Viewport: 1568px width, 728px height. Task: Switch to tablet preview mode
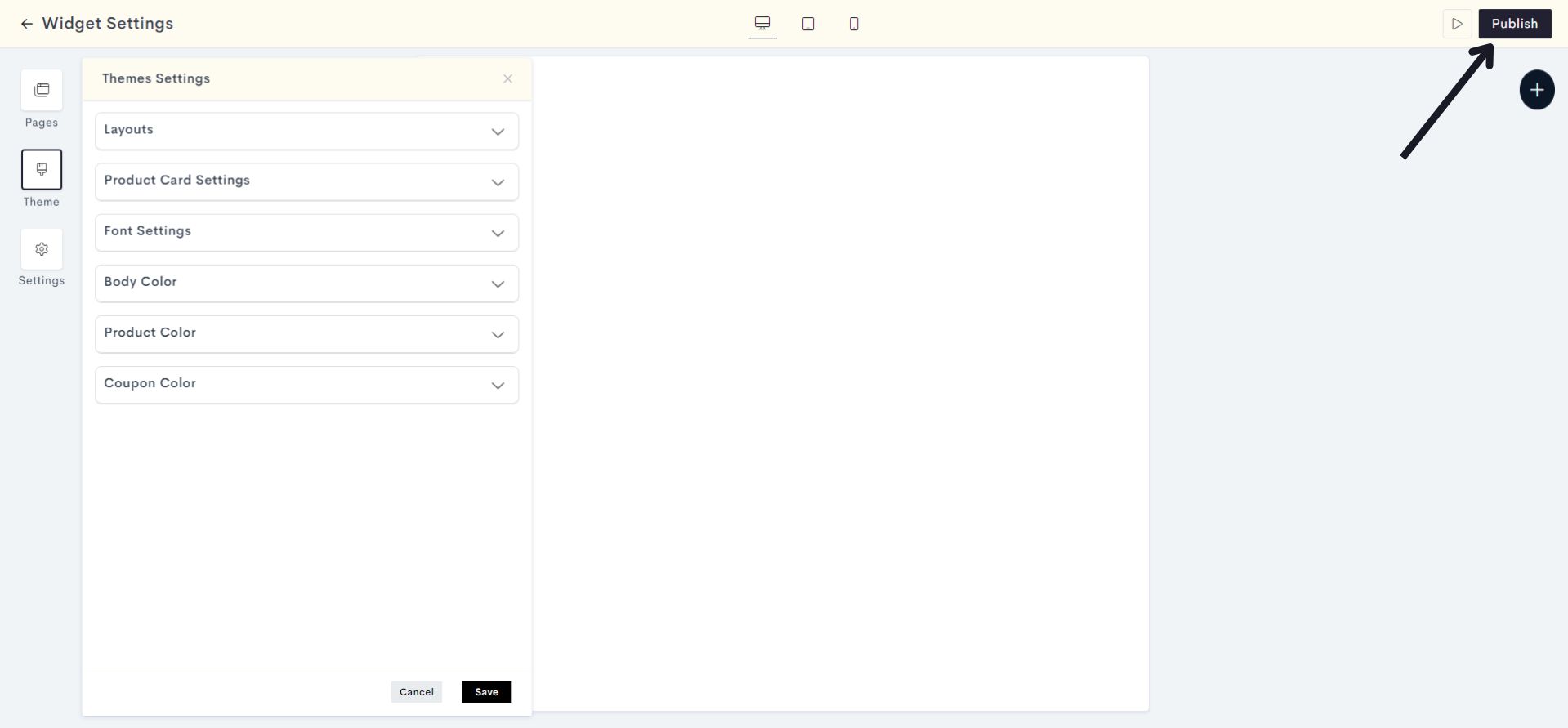808,24
